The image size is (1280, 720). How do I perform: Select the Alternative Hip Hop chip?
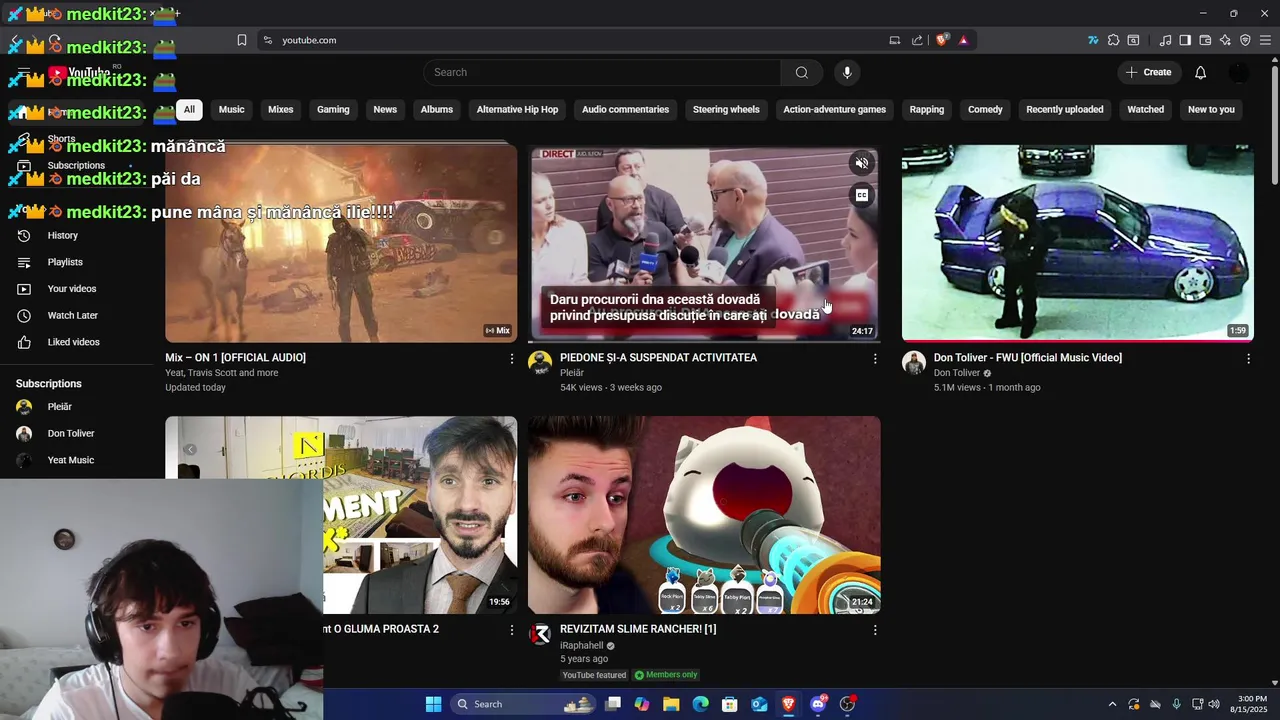tap(517, 110)
